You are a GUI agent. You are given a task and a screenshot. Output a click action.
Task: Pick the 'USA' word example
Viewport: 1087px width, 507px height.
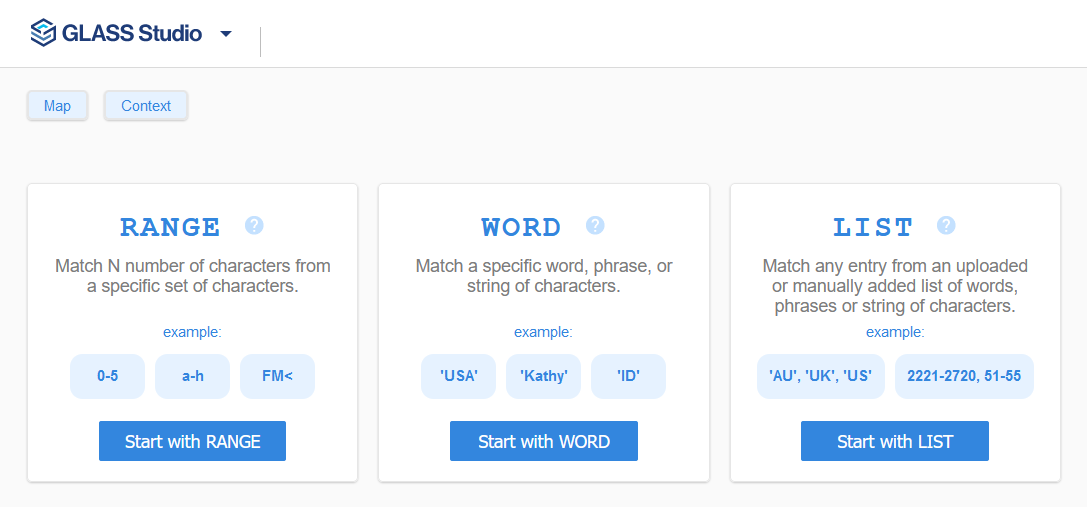458,377
